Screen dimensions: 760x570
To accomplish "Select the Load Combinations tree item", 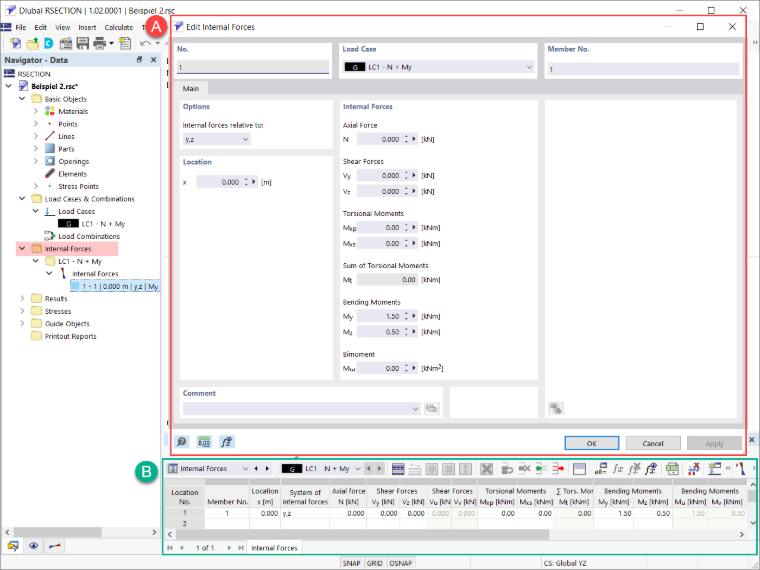I will coord(89,236).
